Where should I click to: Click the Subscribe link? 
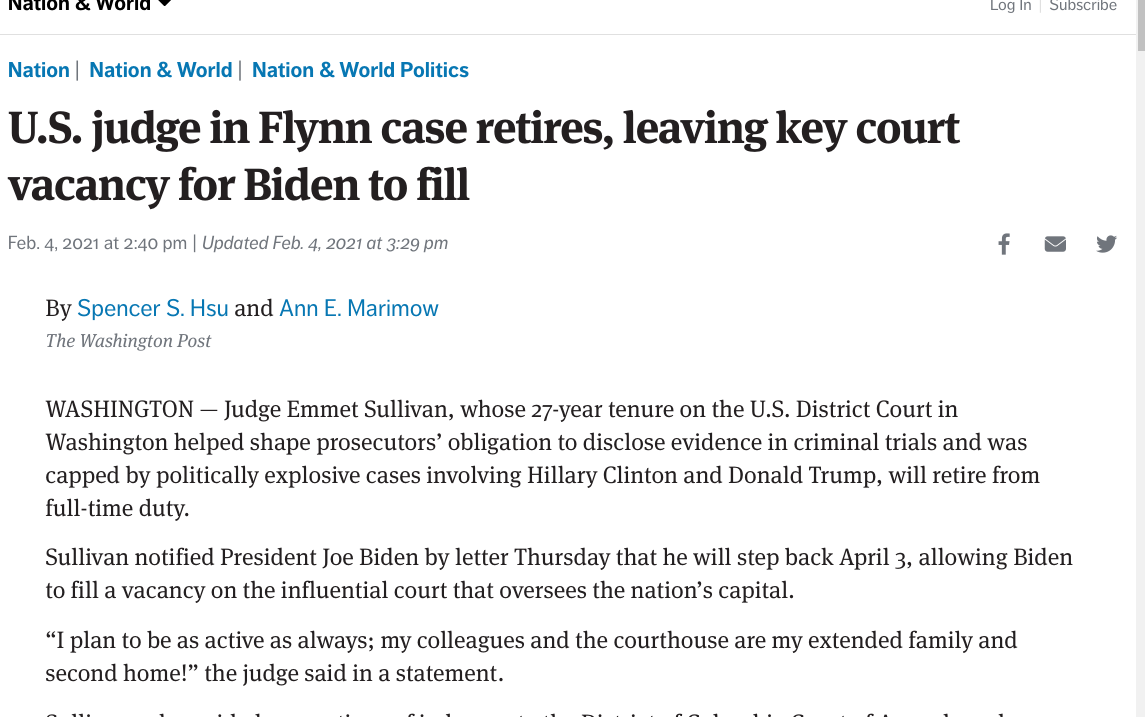click(x=1083, y=5)
